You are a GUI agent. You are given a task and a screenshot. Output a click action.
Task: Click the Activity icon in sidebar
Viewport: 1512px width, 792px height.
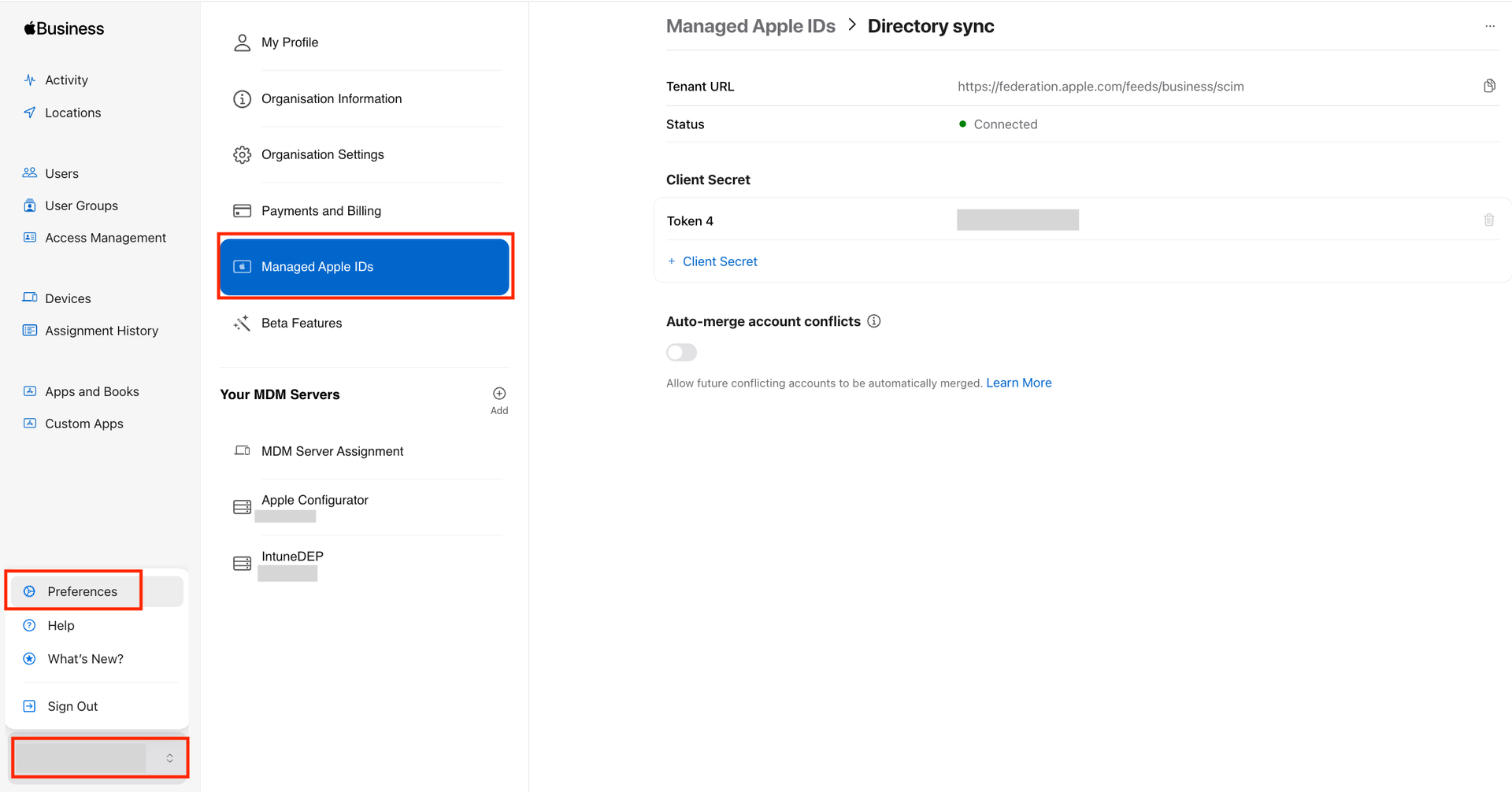[x=30, y=80]
